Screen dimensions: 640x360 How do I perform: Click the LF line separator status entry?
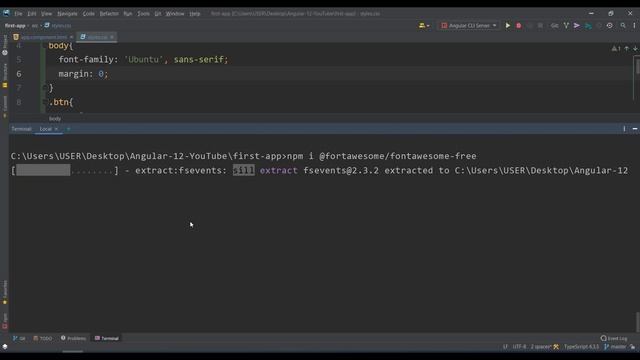(x=505, y=347)
